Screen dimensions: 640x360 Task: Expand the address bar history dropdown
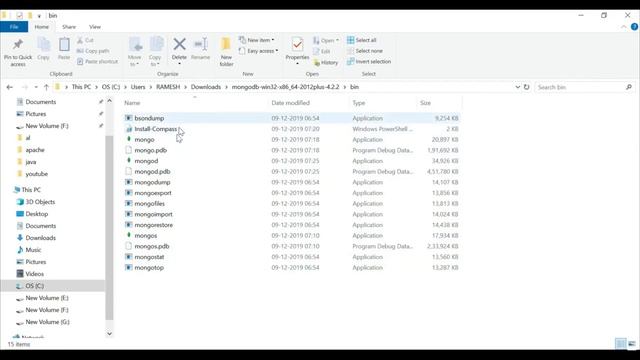tap(518, 87)
